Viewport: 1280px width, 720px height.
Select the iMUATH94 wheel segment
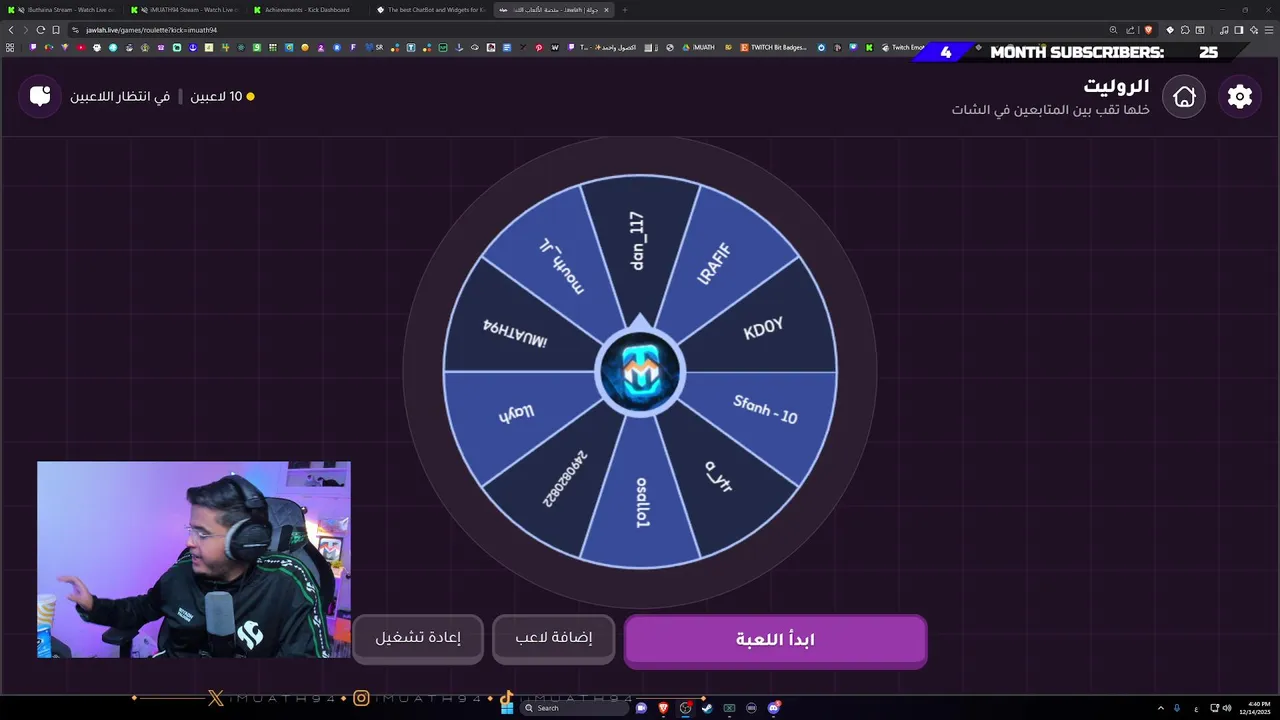click(x=515, y=333)
